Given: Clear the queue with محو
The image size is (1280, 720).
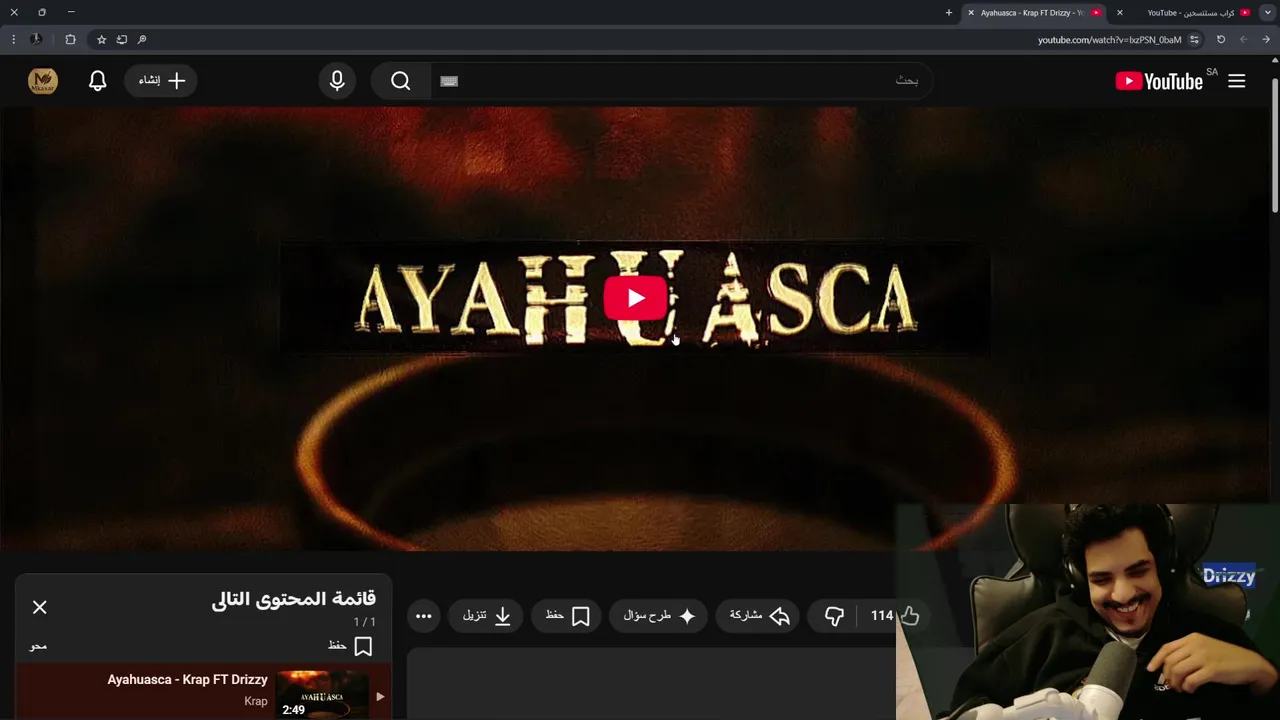Looking at the screenshot, I should [x=38, y=646].
